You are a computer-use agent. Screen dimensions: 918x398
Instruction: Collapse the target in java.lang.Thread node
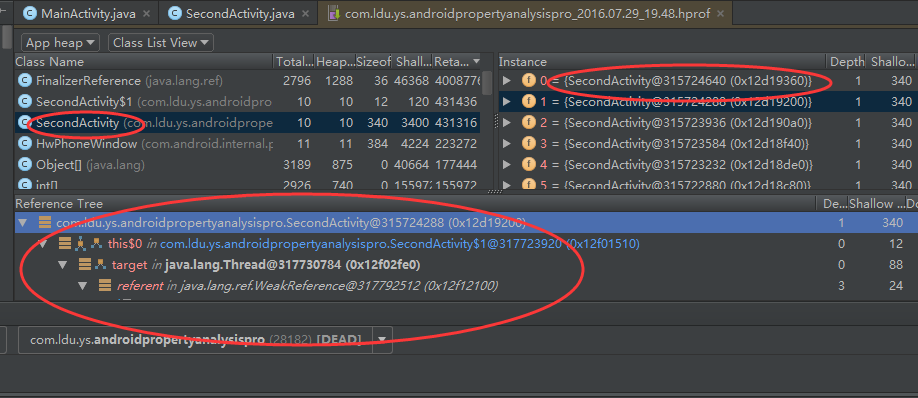click(63, 265)
